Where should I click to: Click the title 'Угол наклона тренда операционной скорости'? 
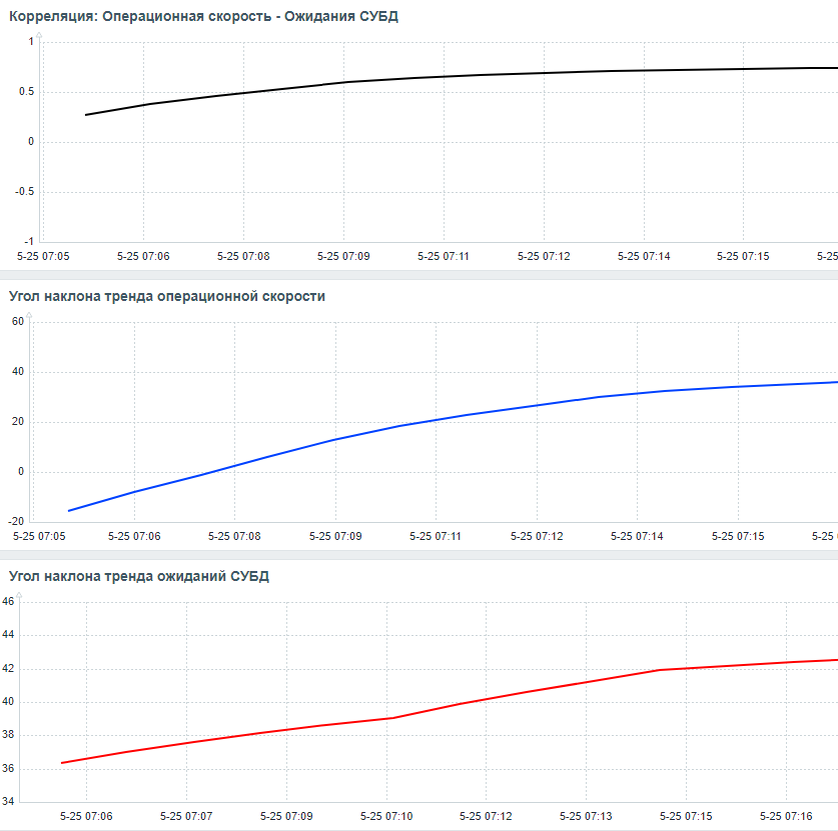tap(167, 297)
